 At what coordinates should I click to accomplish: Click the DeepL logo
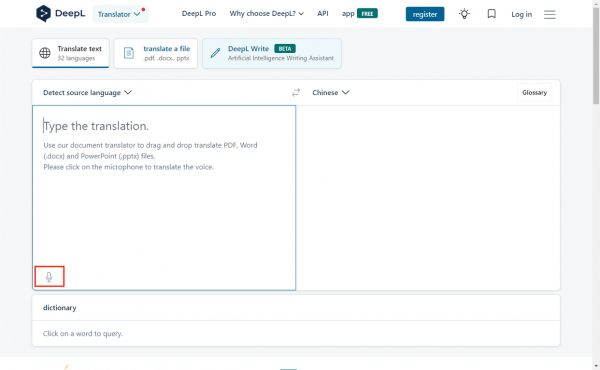tap(60, 14)
